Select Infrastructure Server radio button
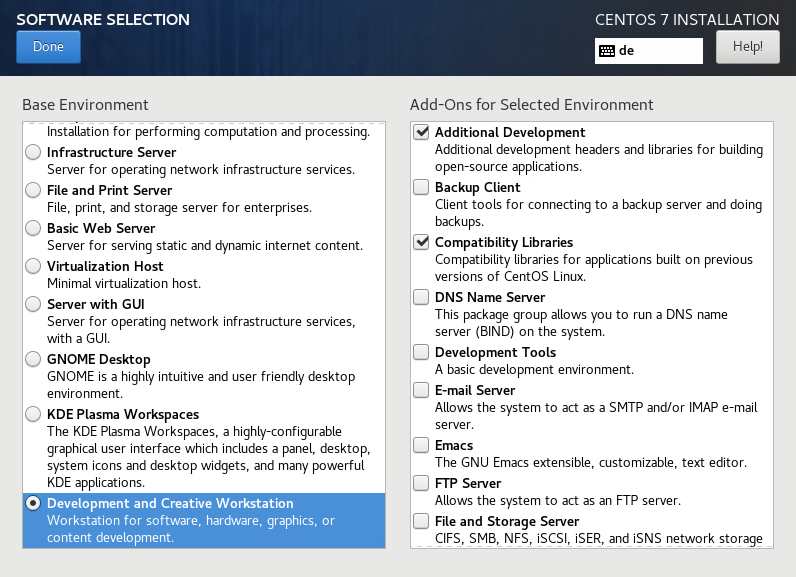The image size is (796, 577). [34, 153]
